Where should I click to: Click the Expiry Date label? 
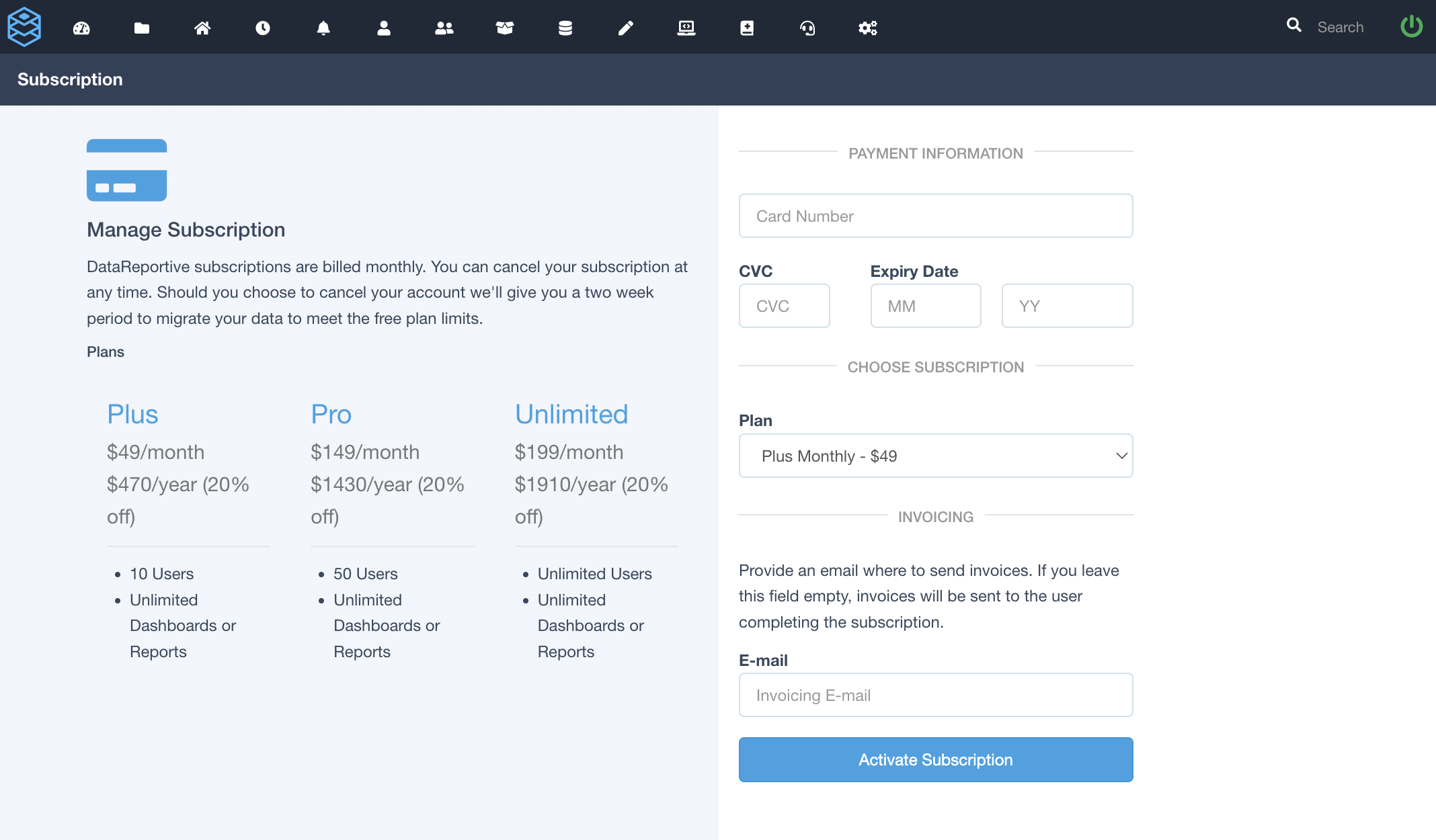coord(914,271)
